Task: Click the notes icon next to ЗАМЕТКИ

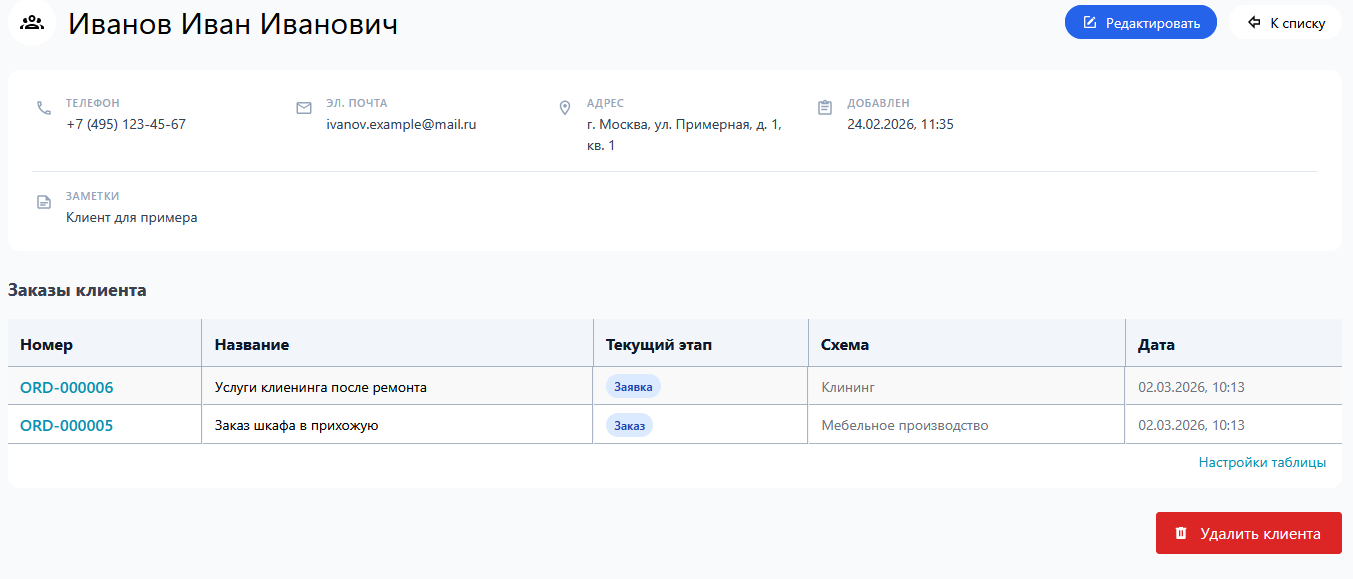Action: (43, 202)
